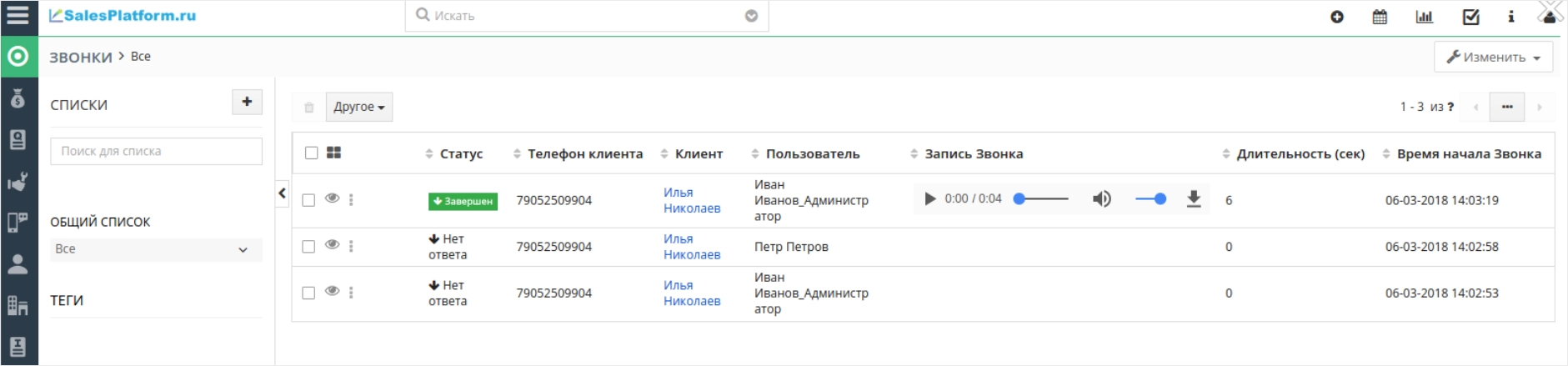
Task: Click the quick create plus icon
Action: click(1337, 17)
